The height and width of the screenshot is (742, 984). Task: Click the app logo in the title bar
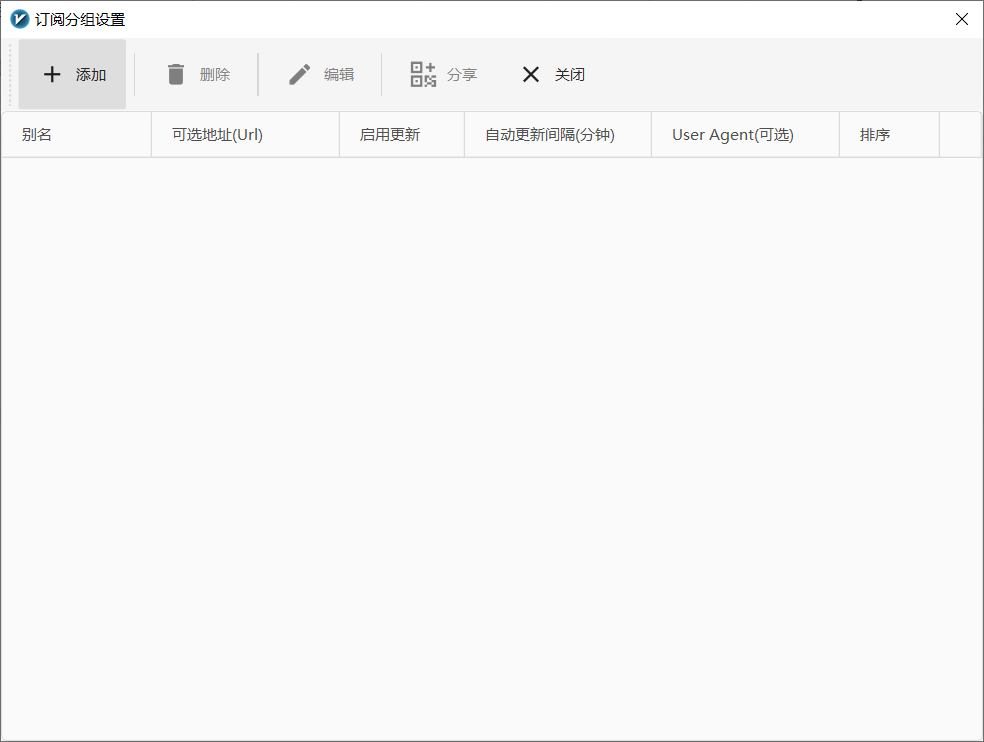pos(18,18)
